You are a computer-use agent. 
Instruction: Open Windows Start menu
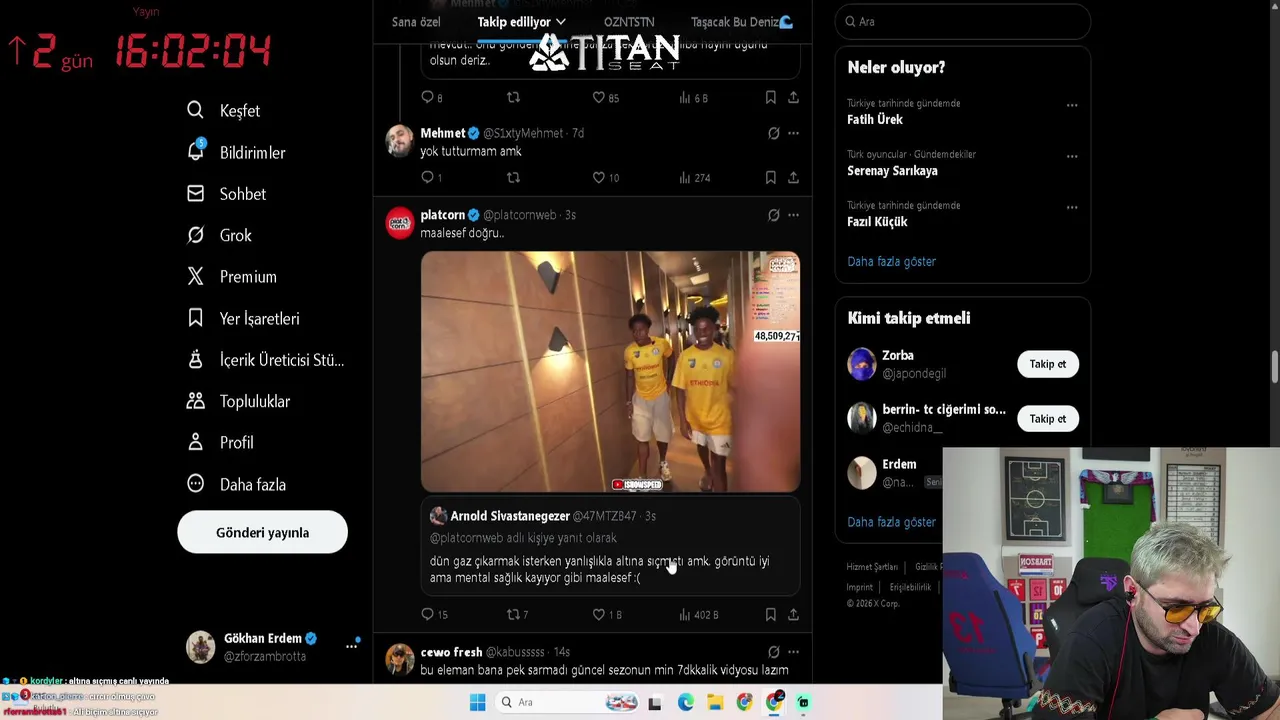point(477,702)
